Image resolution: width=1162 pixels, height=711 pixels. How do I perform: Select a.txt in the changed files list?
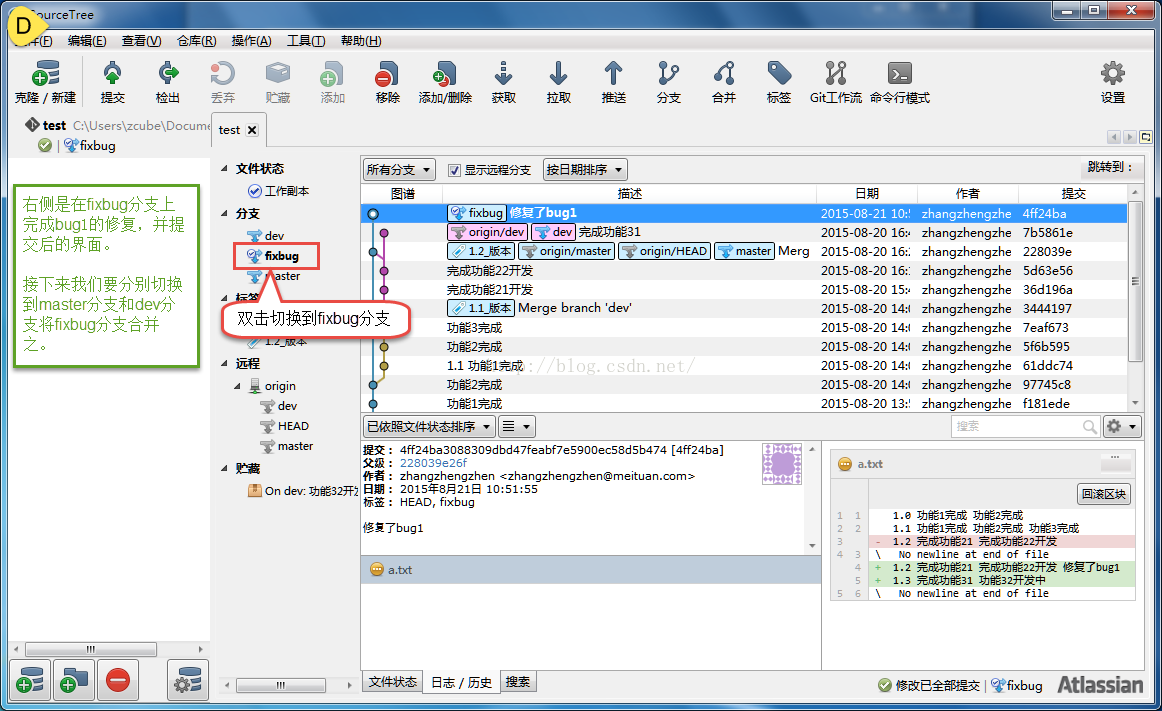pyautogui.click(x=591, y=569)
